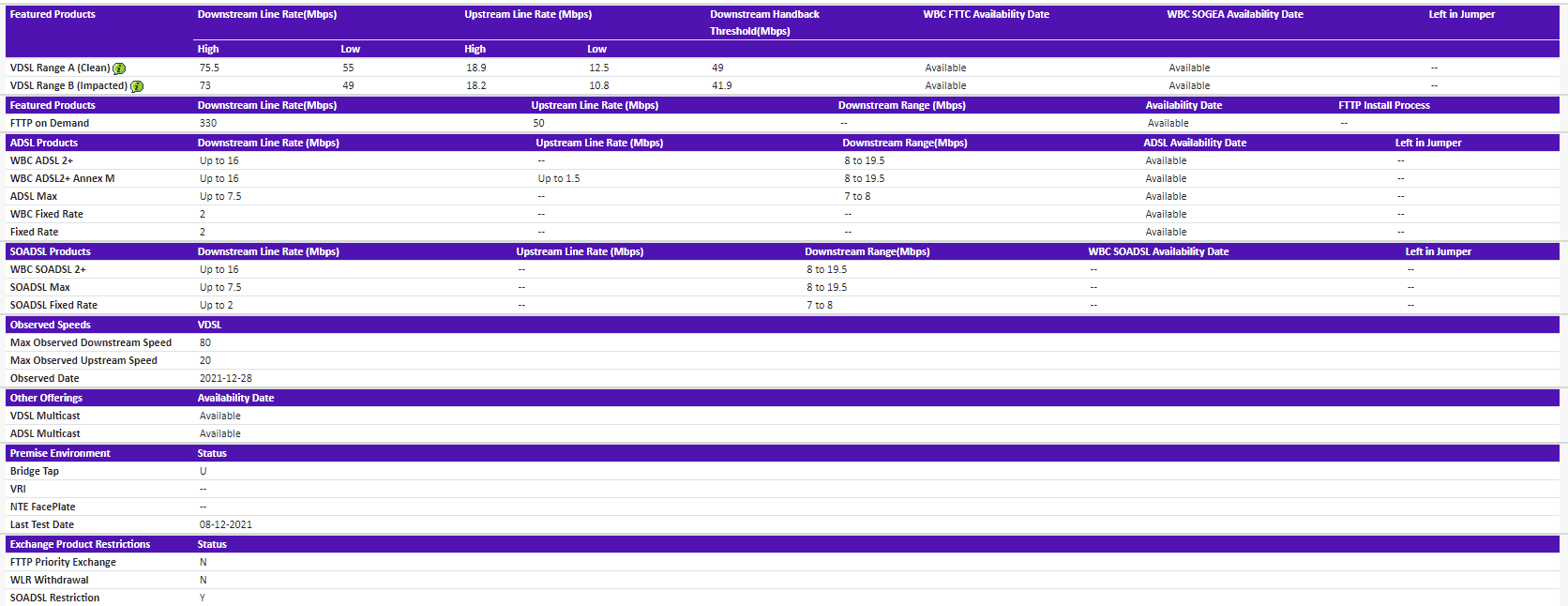Click the 'ADSL Products' section header
Viewport: 1568px width, 606px height.
pos(44,143)
